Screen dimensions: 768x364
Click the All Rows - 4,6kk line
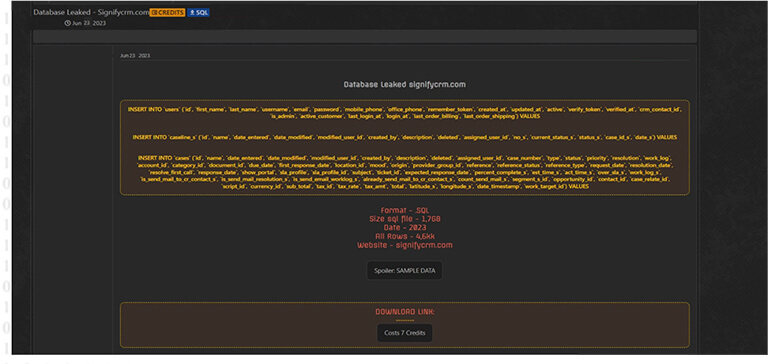pyautogui.click(x=405, y=236)
